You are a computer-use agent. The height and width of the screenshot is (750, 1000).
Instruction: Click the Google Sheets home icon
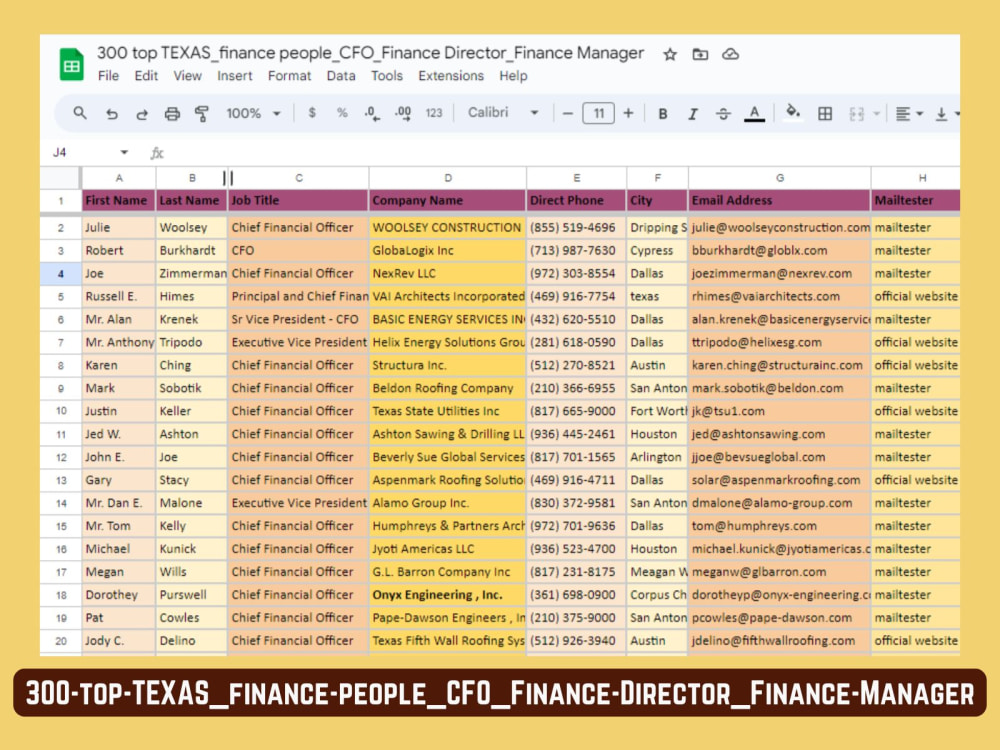(71, 65)
